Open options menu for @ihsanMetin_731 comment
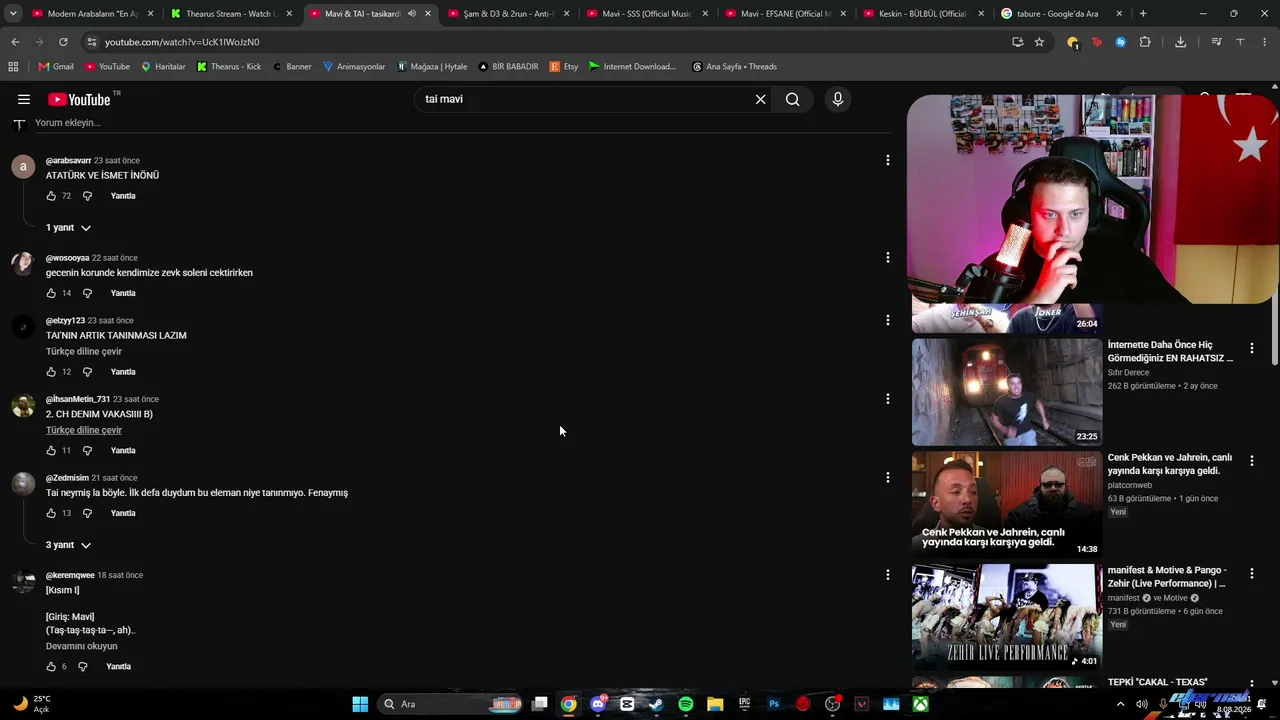The image size is (1280, 720). click(x=887, y=399)
